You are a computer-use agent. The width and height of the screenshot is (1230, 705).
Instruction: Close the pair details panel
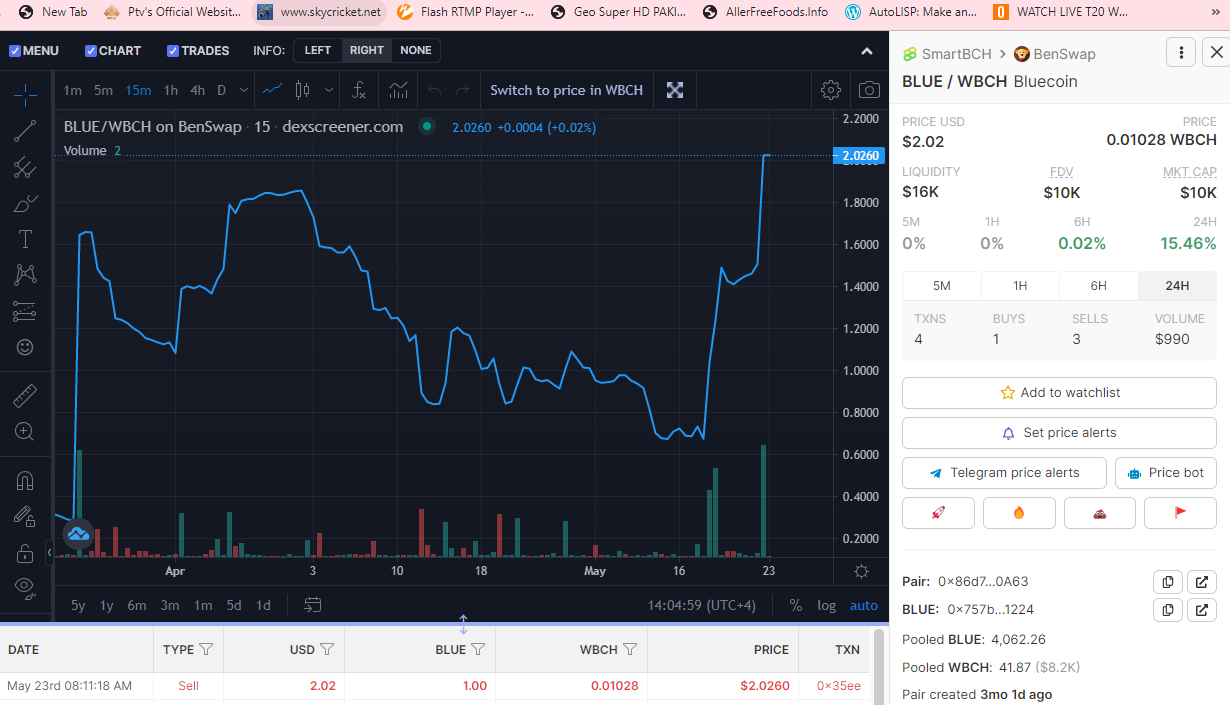click(1215, 53)
